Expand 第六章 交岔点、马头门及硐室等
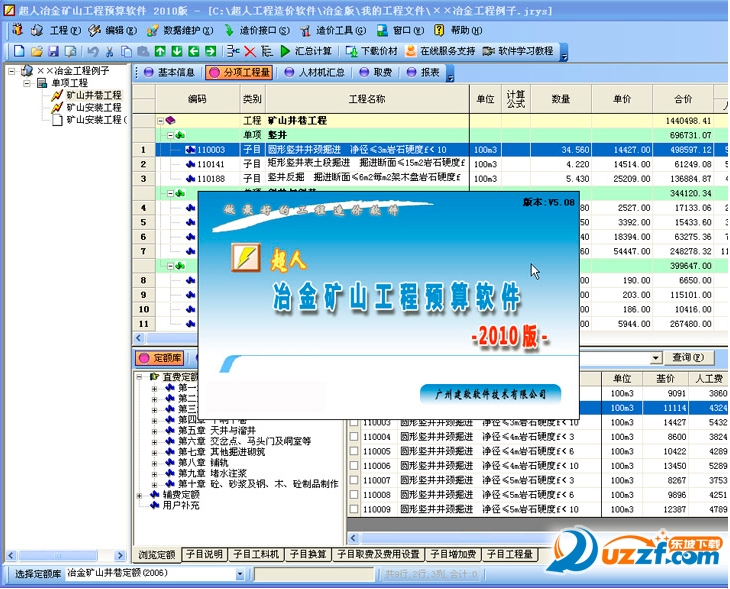The height and width of the screenshot is (589, 730). [154, 441]
